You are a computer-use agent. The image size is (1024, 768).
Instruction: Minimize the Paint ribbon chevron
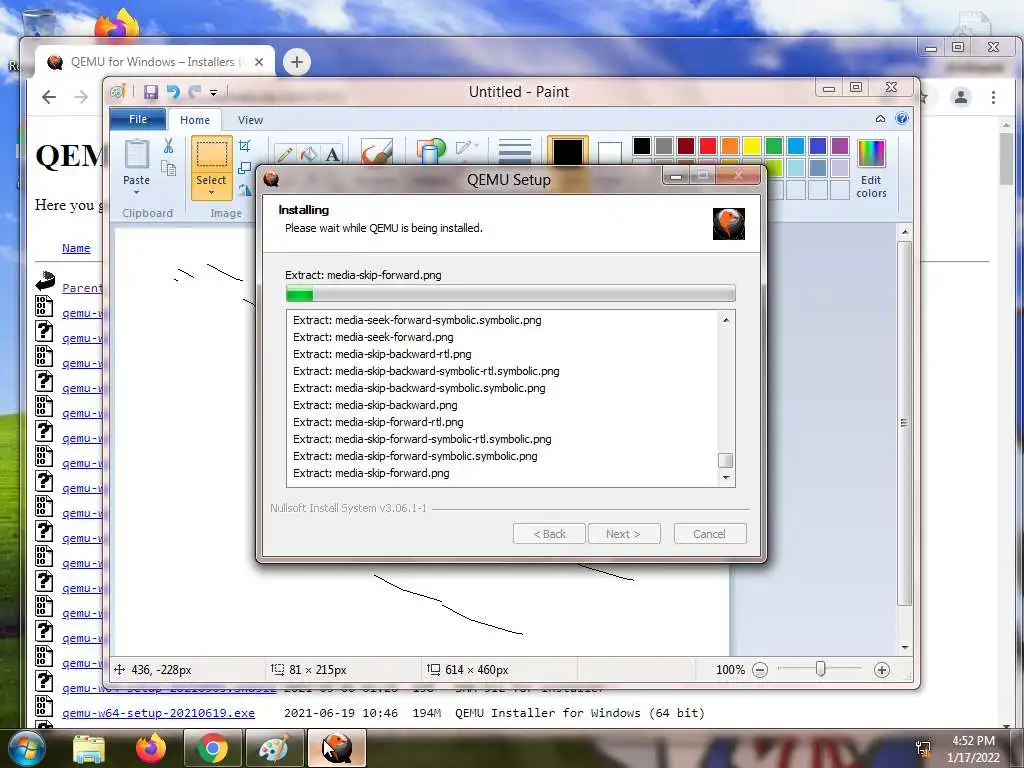[880, 119]
